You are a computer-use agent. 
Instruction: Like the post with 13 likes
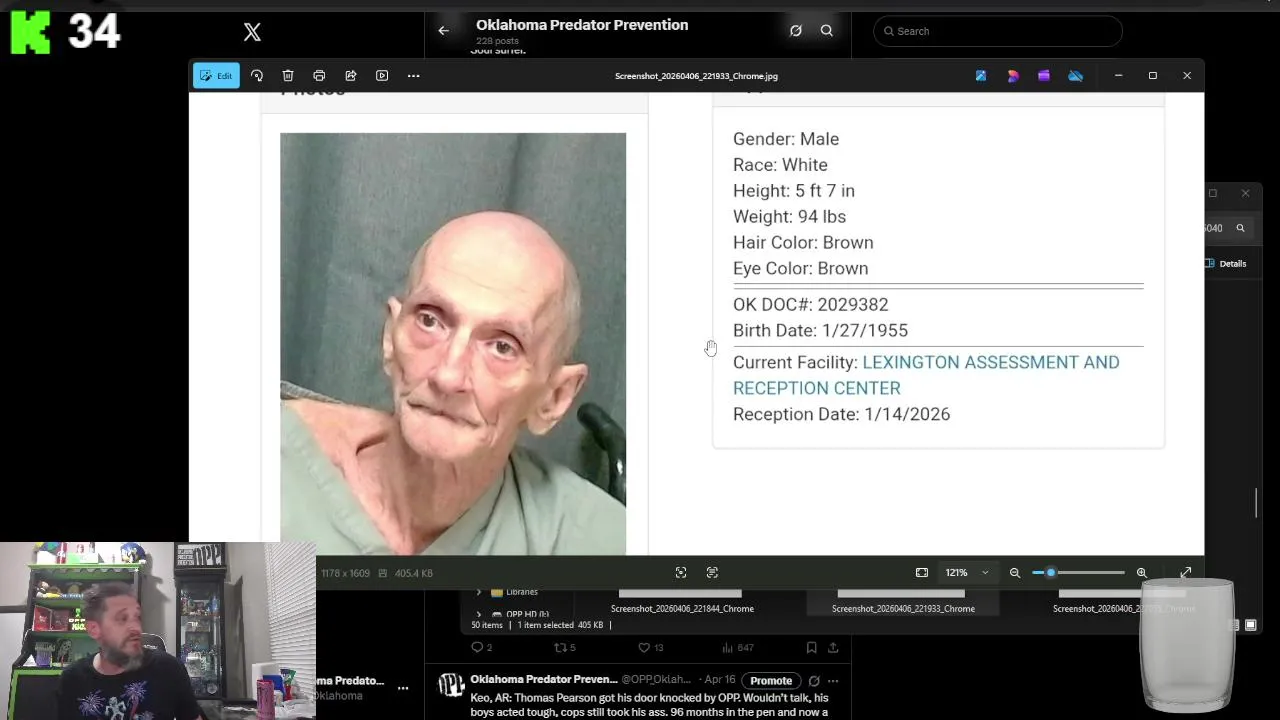650,648
